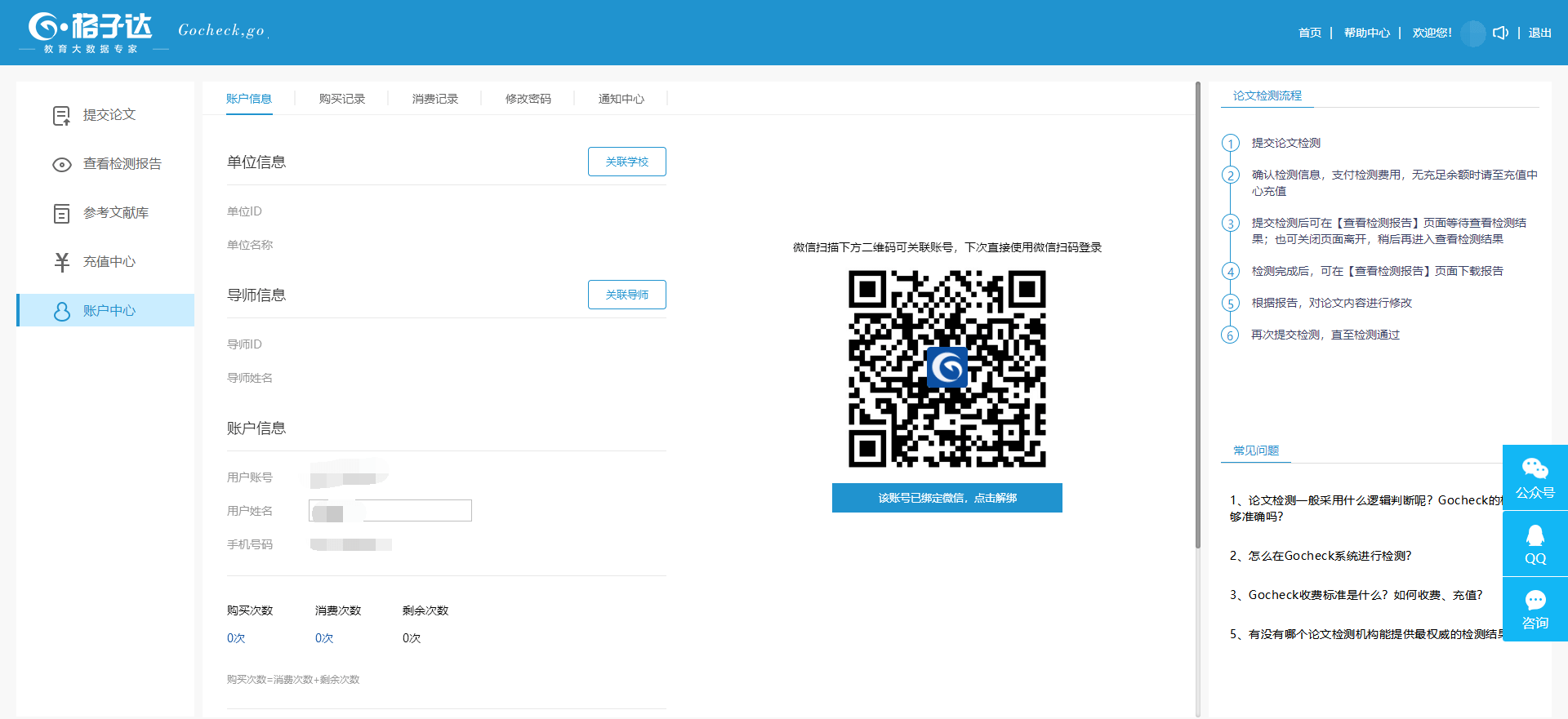Go to 首页 in the header
The height and width of the screenshot is (719, 1568).
tap(1310, 33)
